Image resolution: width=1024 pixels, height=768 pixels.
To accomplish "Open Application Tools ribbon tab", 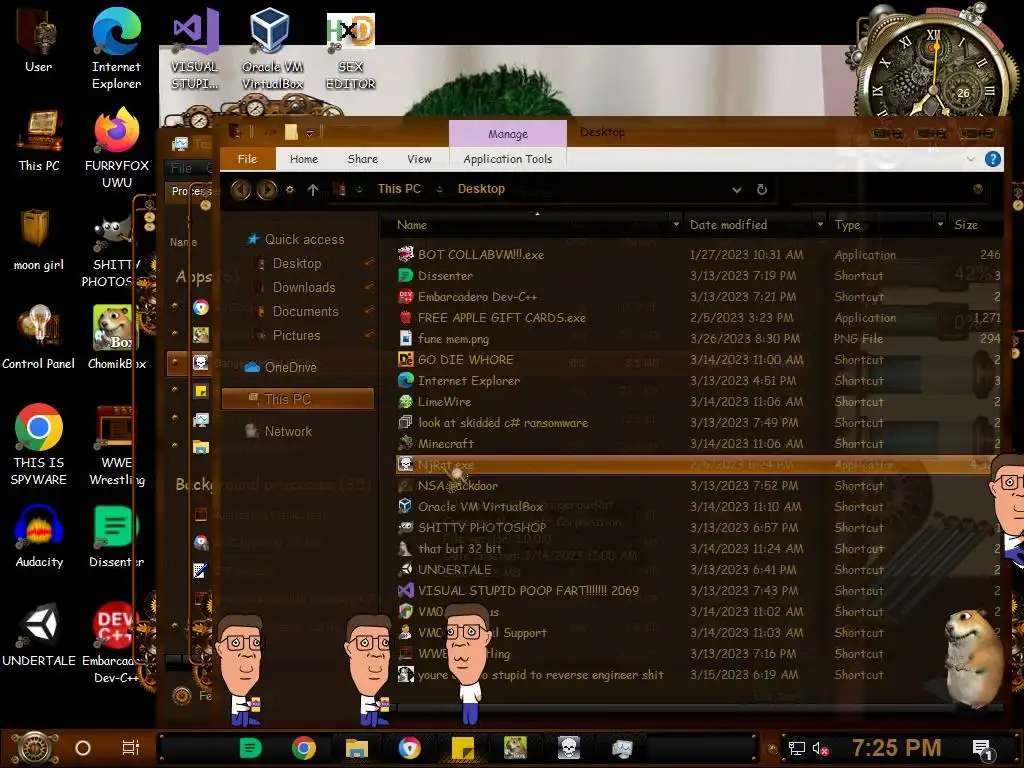I will 507,159.
